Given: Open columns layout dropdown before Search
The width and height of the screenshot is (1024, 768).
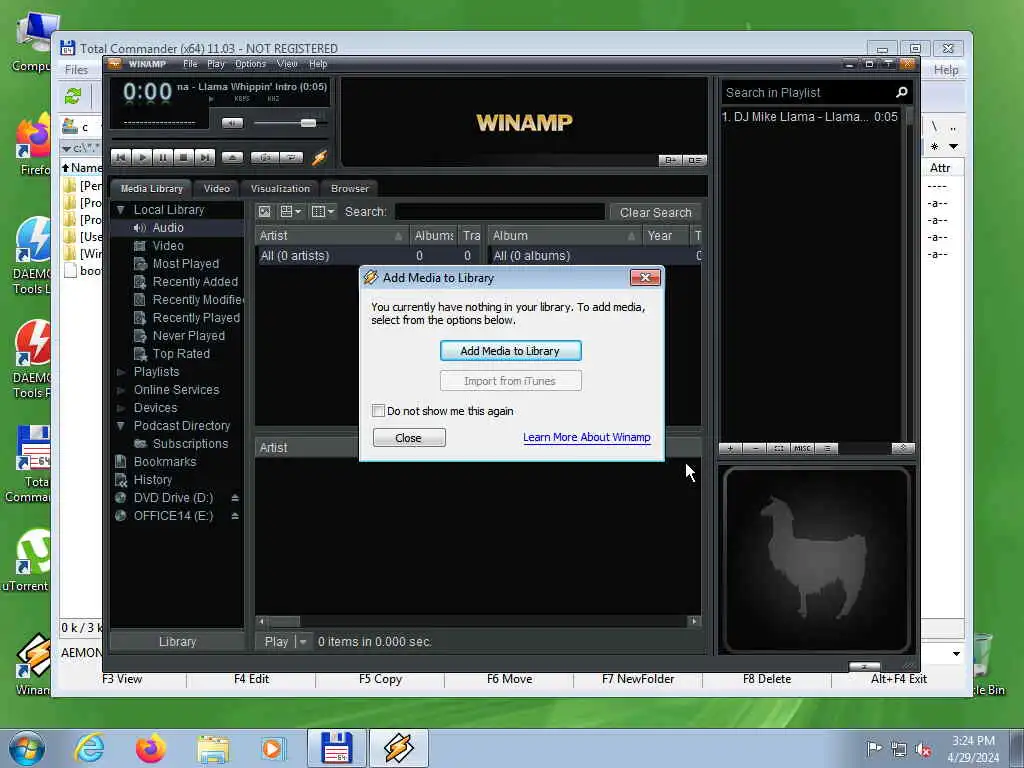Looking at the screenshot, I should coord(323,212).
